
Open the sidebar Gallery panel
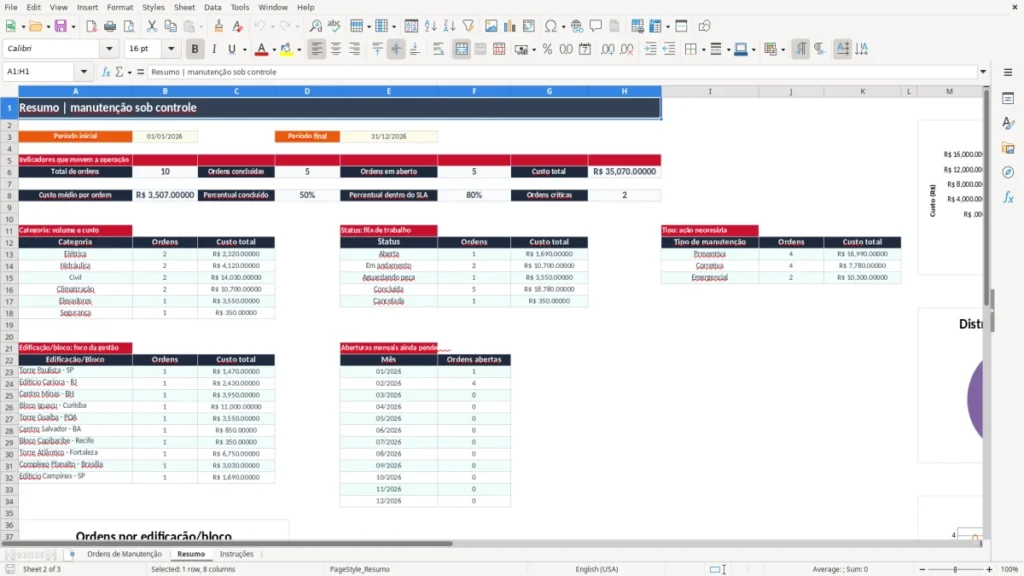1008,148
